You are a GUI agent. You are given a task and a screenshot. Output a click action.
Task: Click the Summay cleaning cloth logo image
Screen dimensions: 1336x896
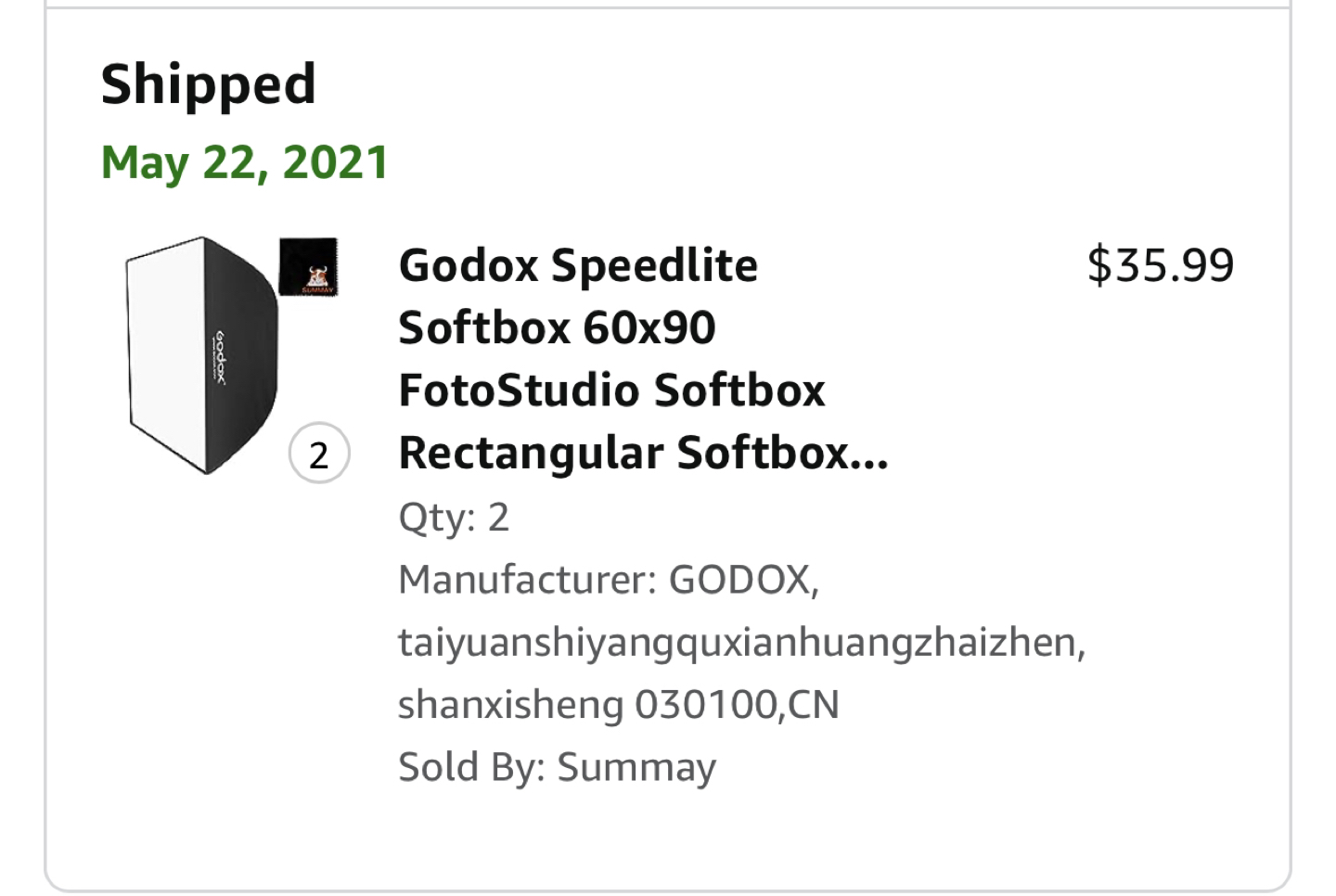(309, 268)
